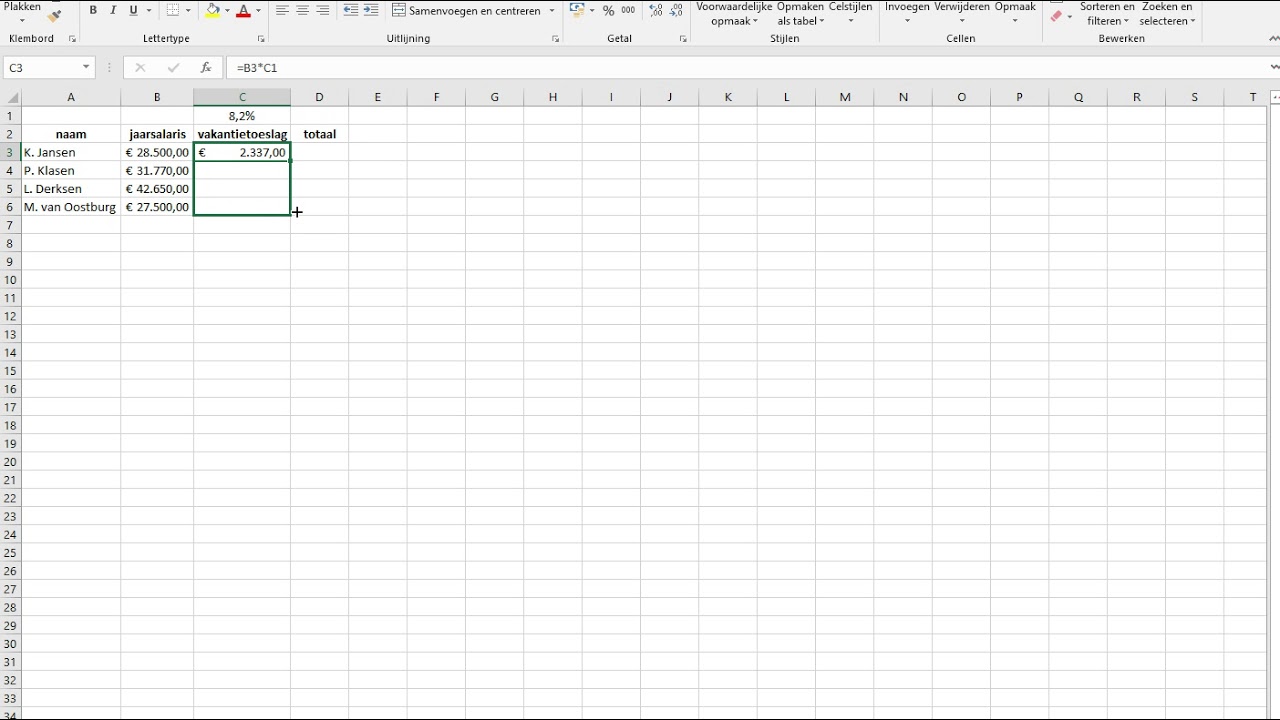Image resolution: width=1280 pixels, height=720 pixels.
Task: Open Opmaken als tabel menu
Action: (800, 13)
